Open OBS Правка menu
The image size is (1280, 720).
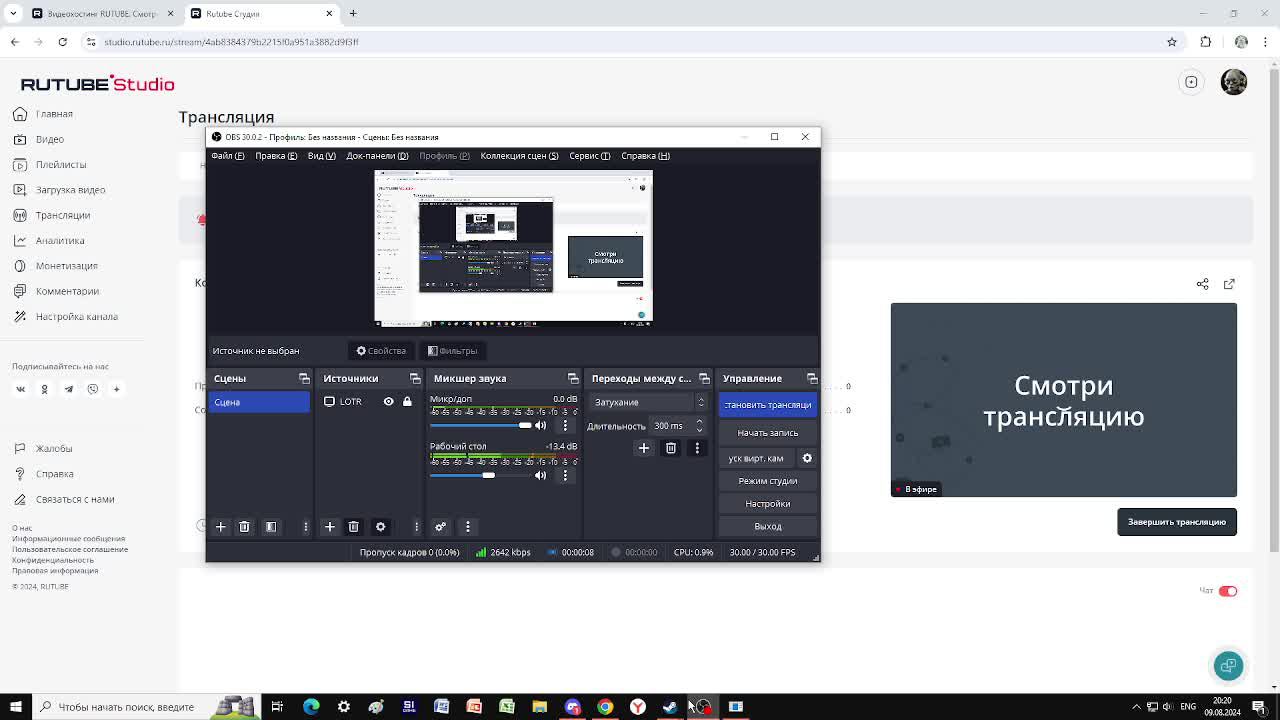276,156
